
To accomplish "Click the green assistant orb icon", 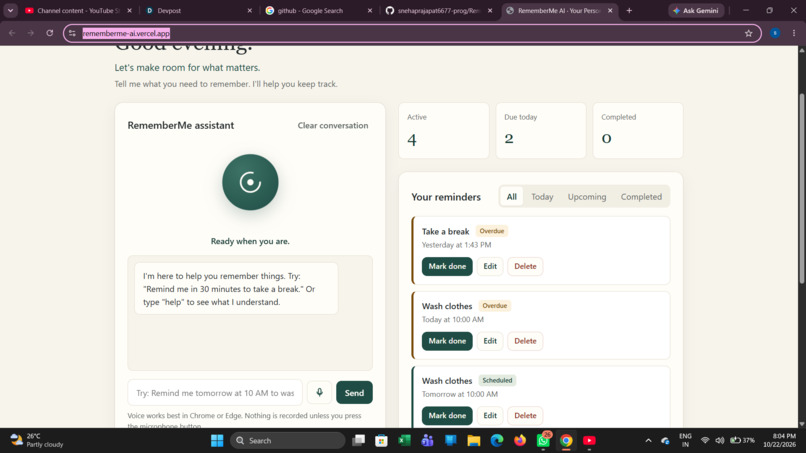I will coord(250,182).
